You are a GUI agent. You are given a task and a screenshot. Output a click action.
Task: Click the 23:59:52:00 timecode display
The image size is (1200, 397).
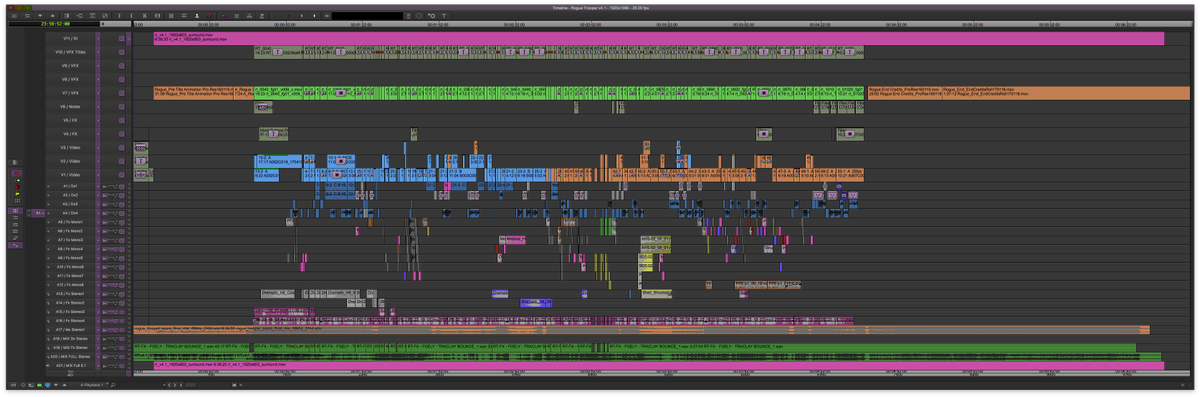[55, 23]
